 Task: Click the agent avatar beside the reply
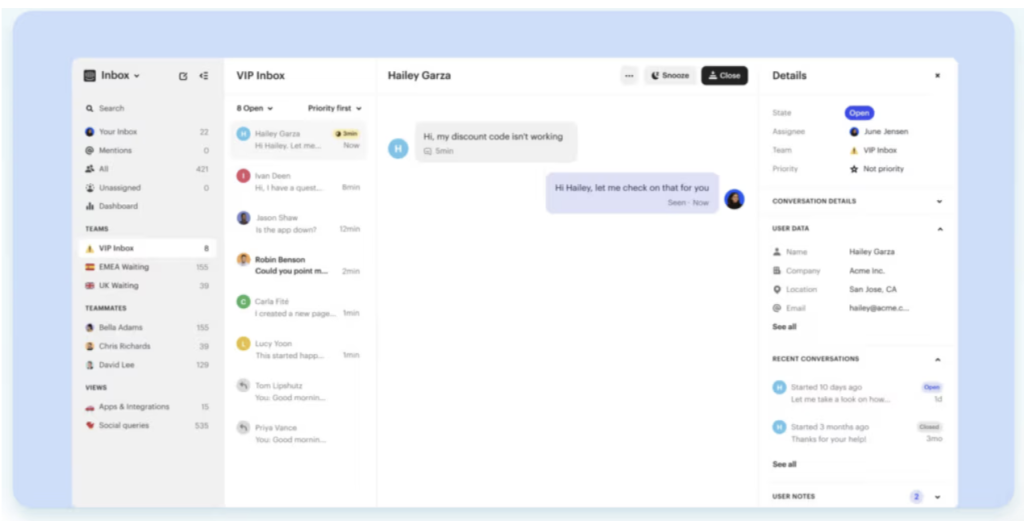(x=734, y=199)
